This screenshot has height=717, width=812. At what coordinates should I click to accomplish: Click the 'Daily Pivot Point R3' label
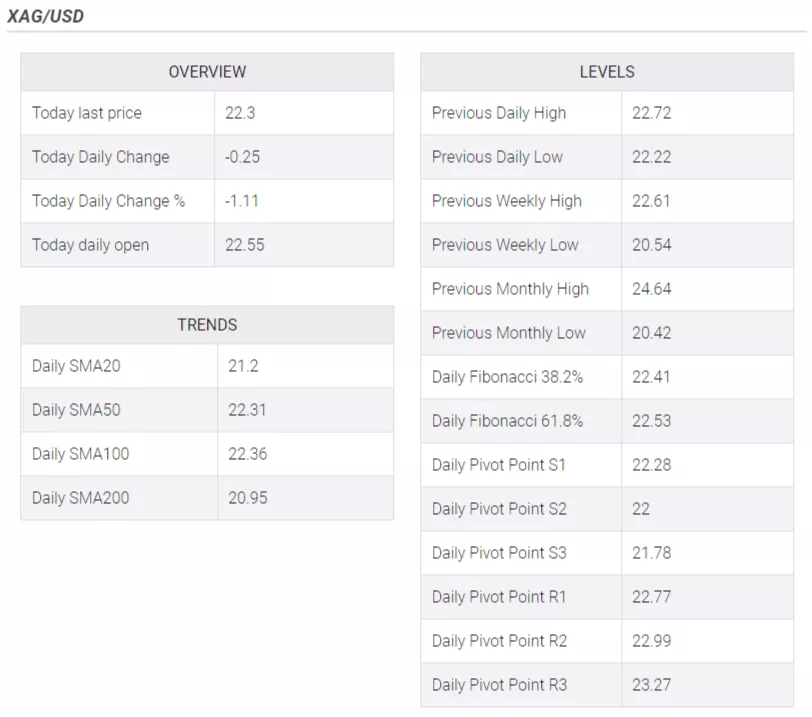pos(500,685)
